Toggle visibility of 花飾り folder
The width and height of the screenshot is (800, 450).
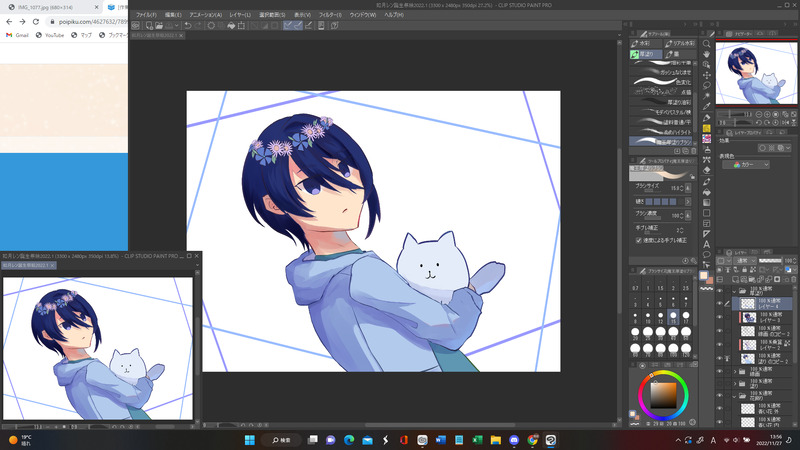(719, 395)
